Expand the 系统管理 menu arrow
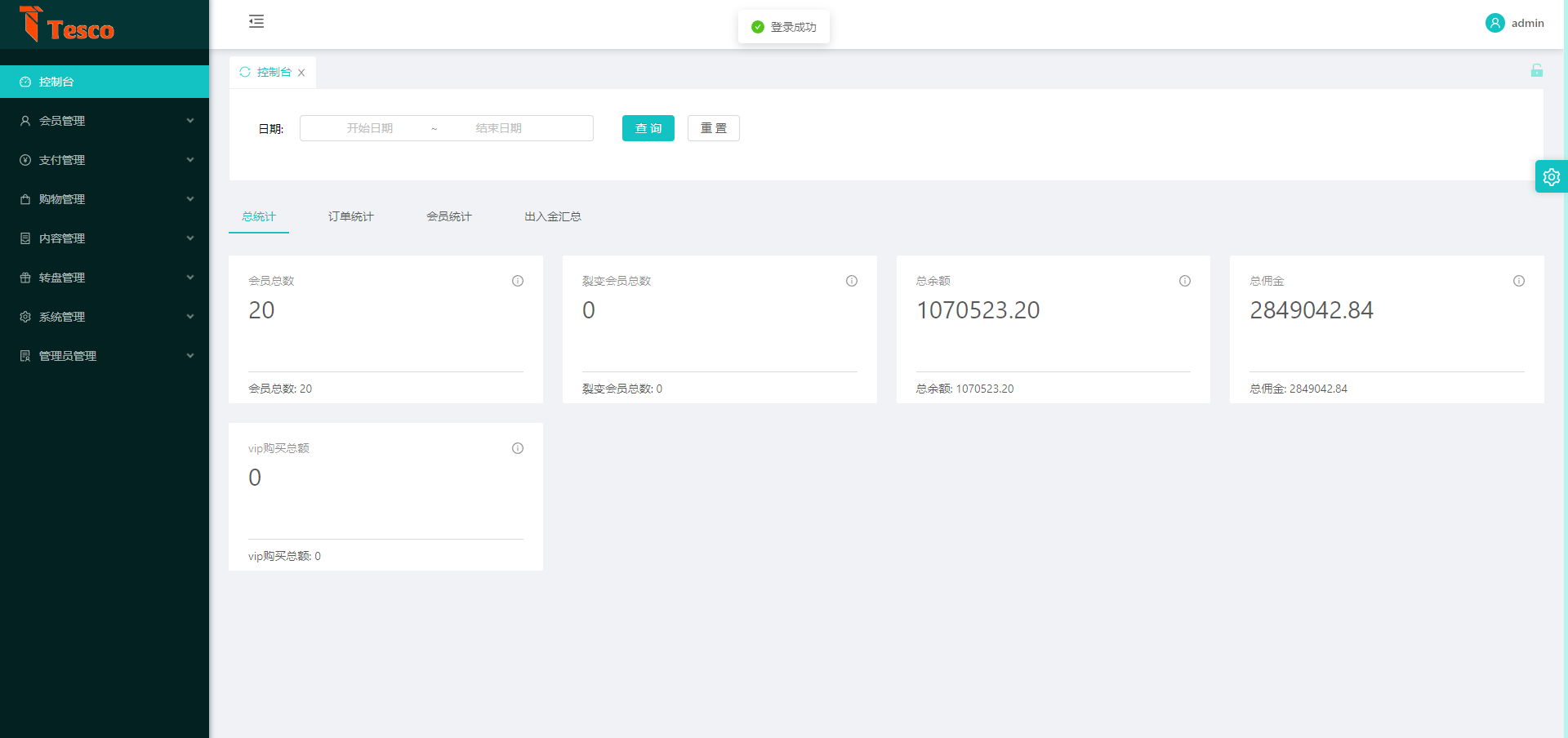 pyautogui.click(x=190, y=317)
